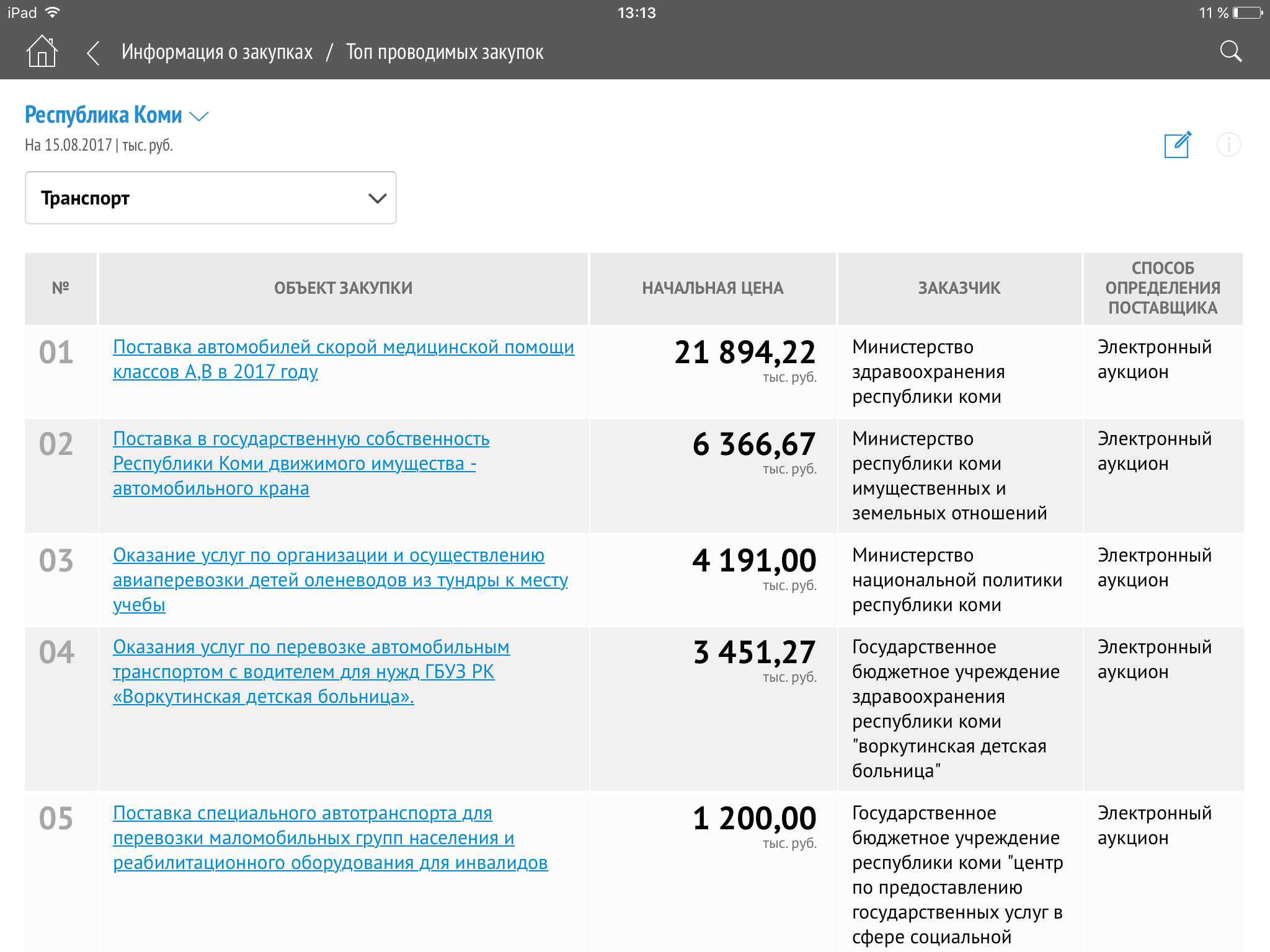Open the info circle icon

click(1228, 144)
